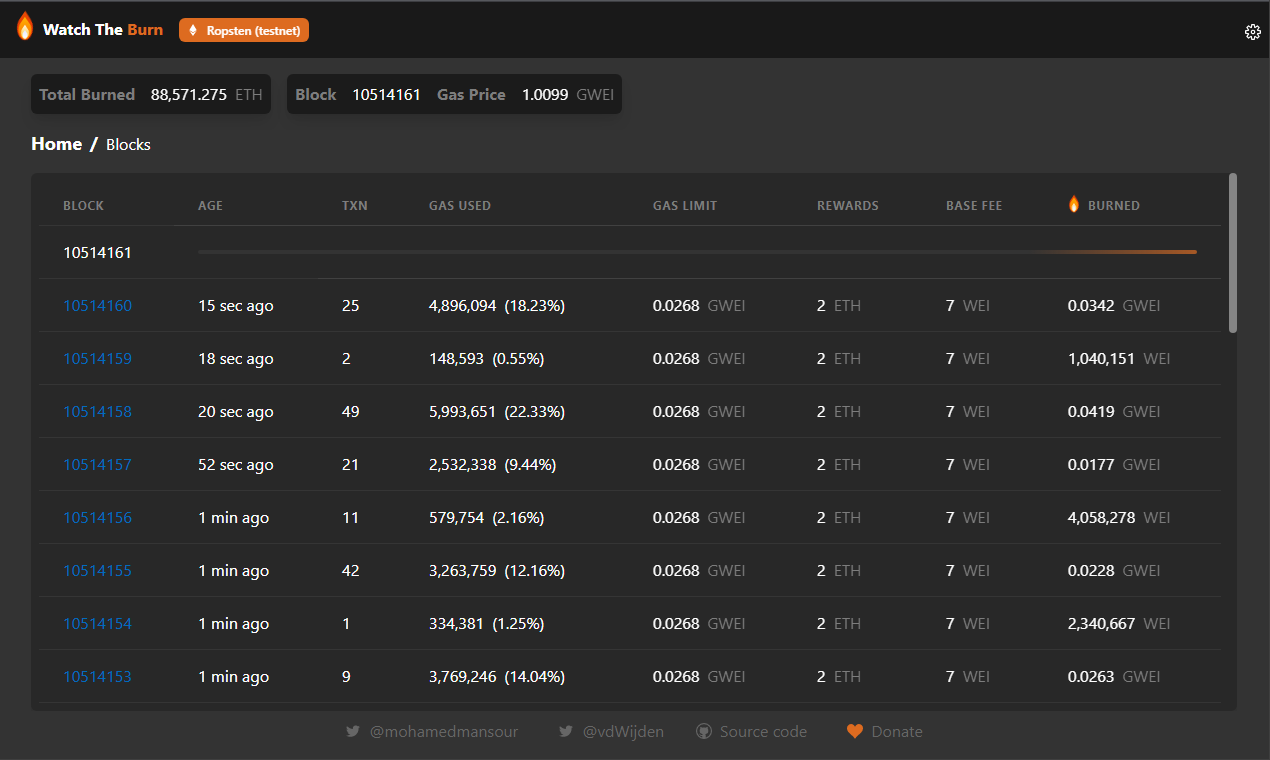
Task: Click burned value 4,058,278 WEI
Action: (x=1119, y=518)
